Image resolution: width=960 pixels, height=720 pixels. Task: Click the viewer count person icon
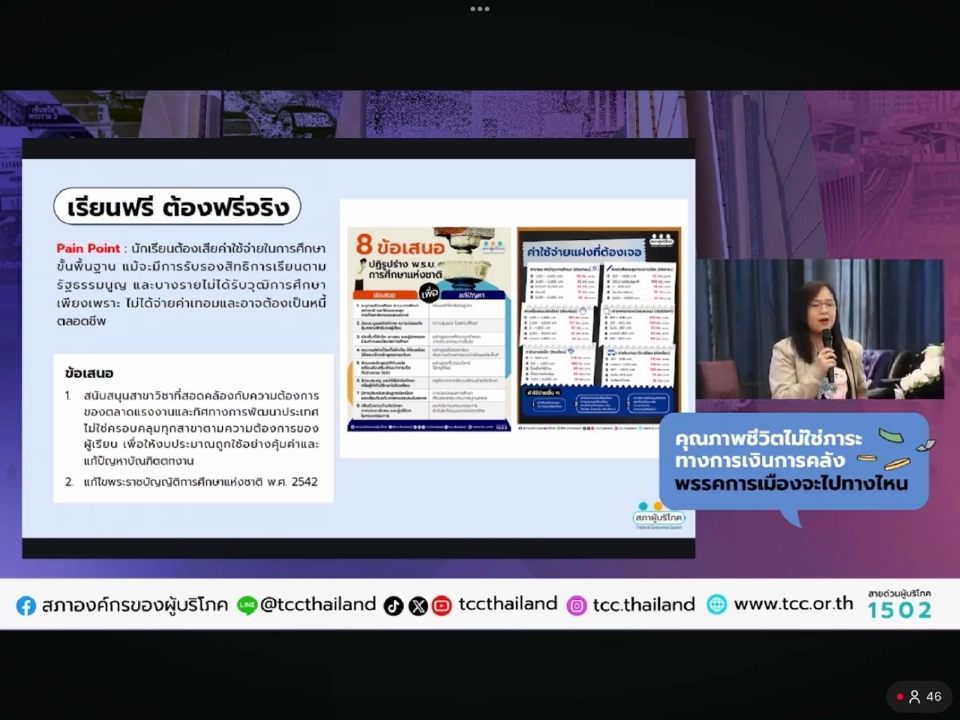pyautogui.click(x=914, y=697)
